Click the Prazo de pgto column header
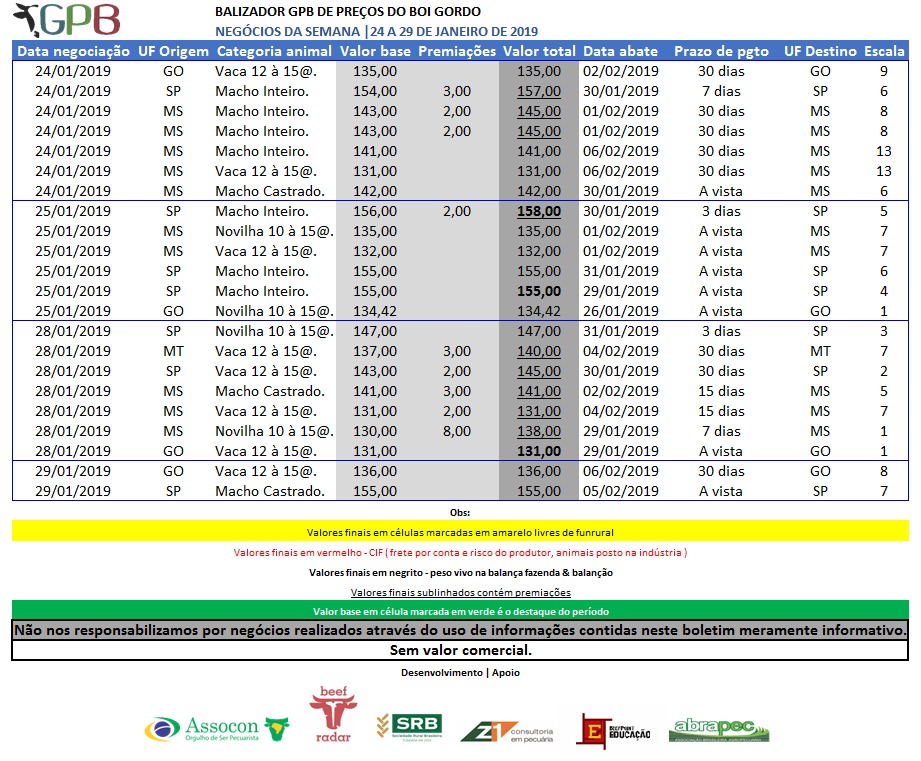 click(720, 50)
